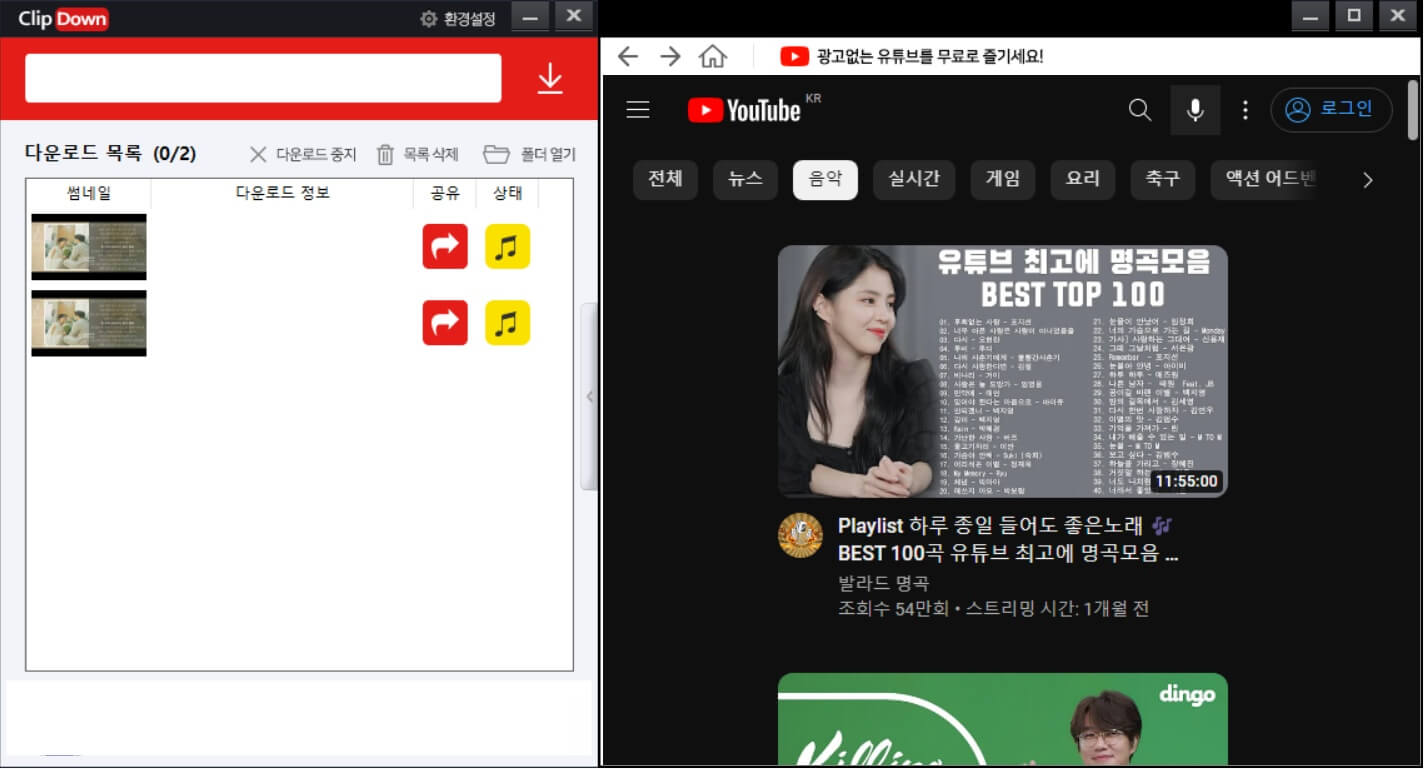Select the 실시간 category chip

[x=914, y=180]
